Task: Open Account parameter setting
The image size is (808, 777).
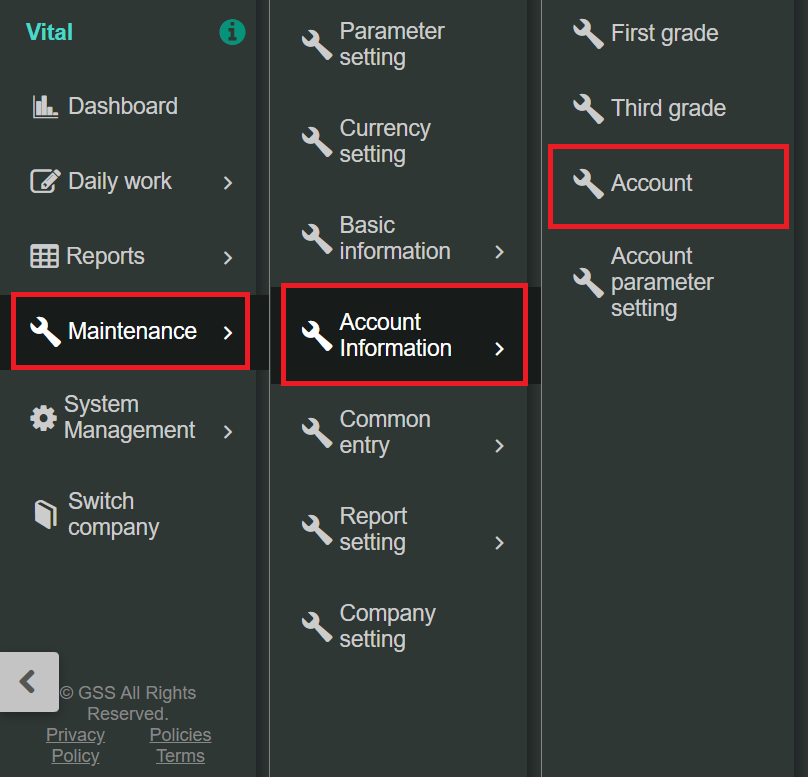Action: click(662, 282)
